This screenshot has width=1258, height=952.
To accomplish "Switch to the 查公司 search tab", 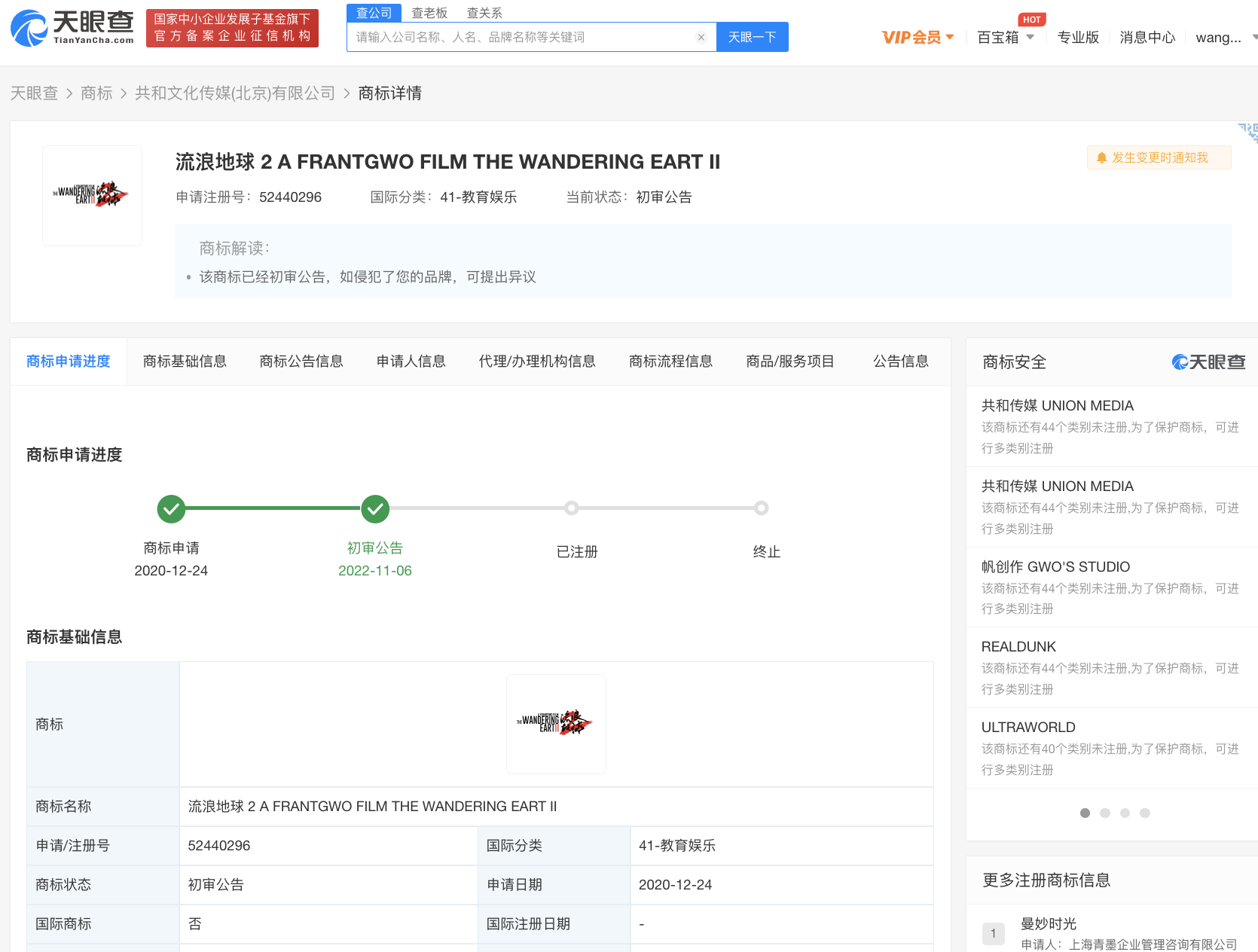I will 374,13.
